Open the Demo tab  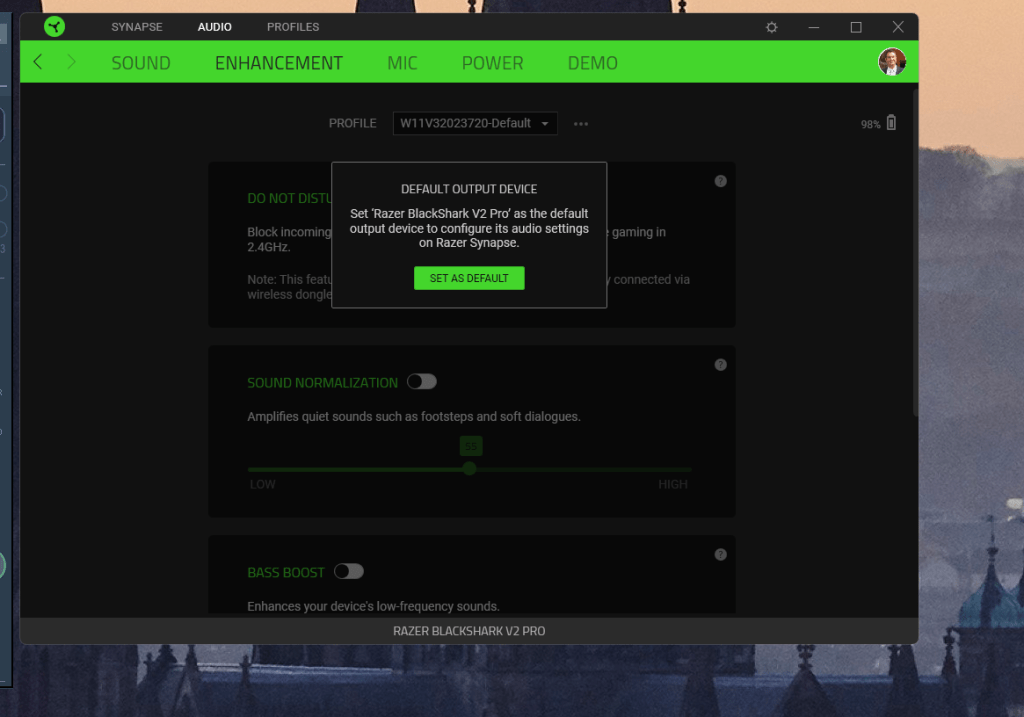pyautogui.click(x=592, y=63)
